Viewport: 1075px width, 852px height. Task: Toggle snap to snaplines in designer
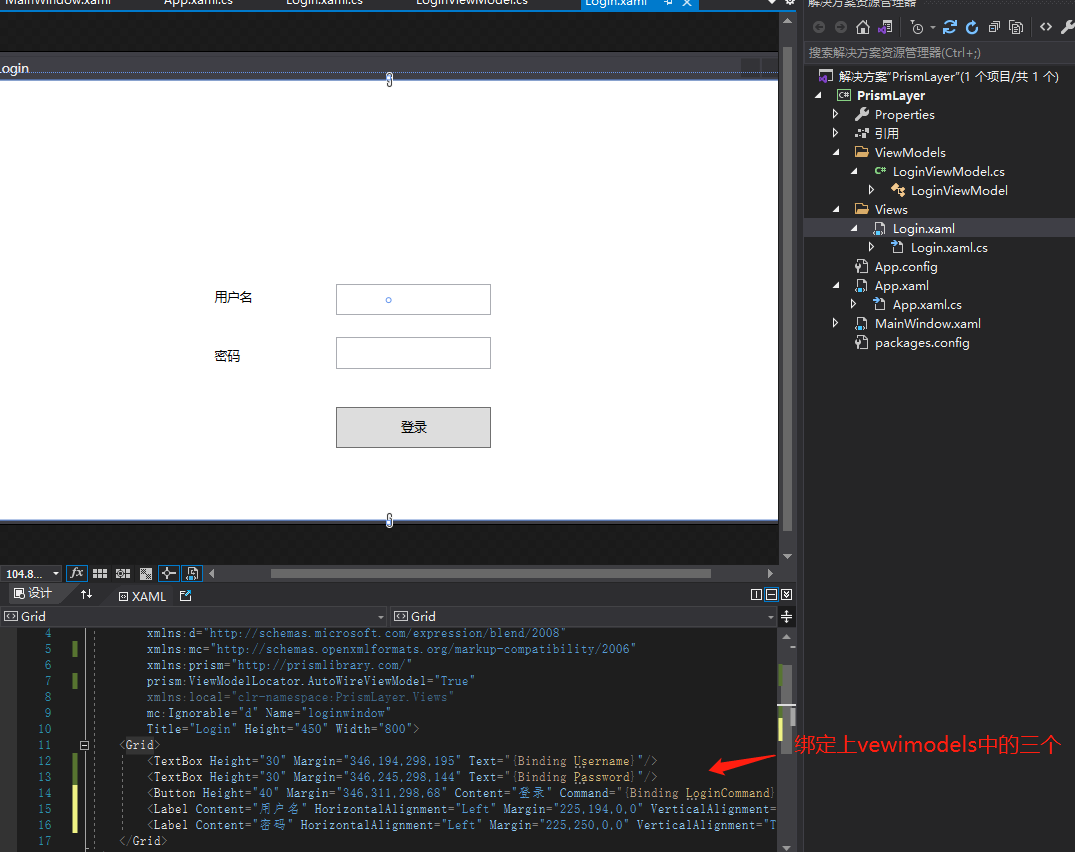(x=168, y=573)
